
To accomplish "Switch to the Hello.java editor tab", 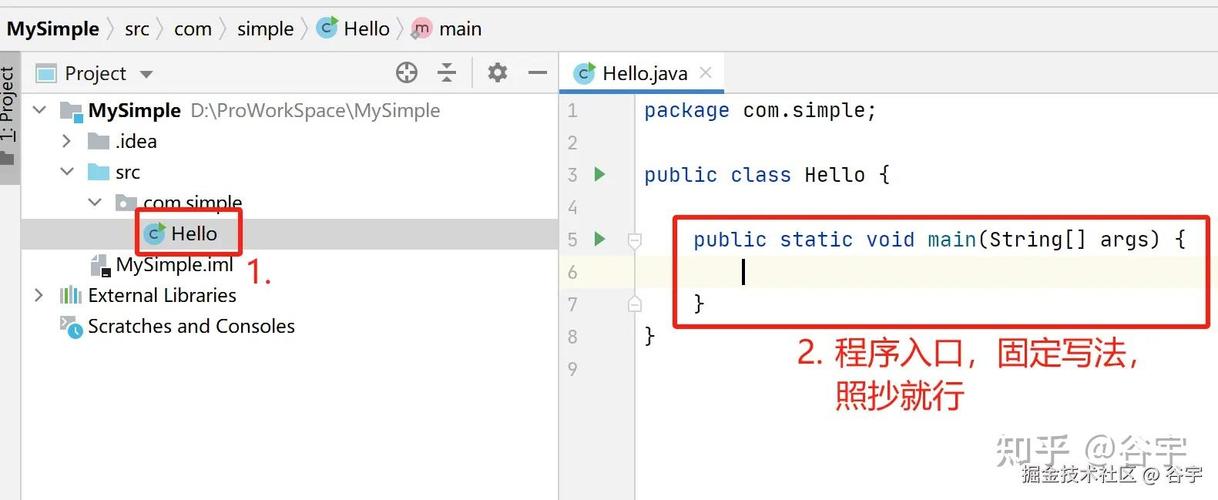I will [x=644, y=73].
